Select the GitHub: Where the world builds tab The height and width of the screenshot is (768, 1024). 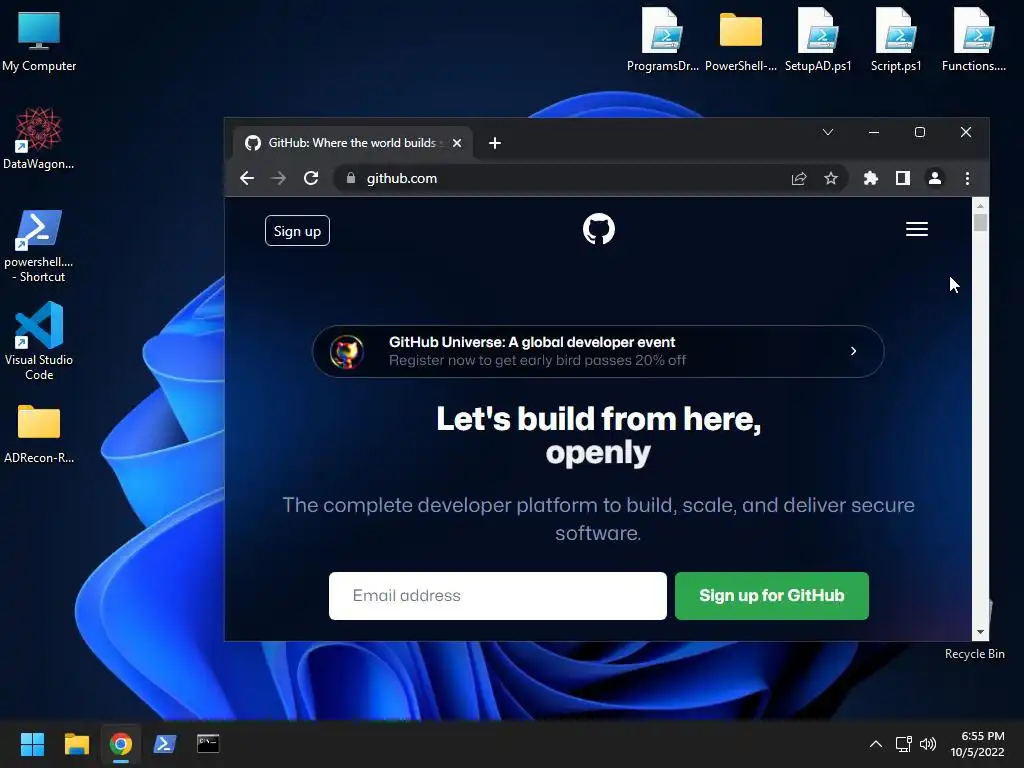point(353,143)
